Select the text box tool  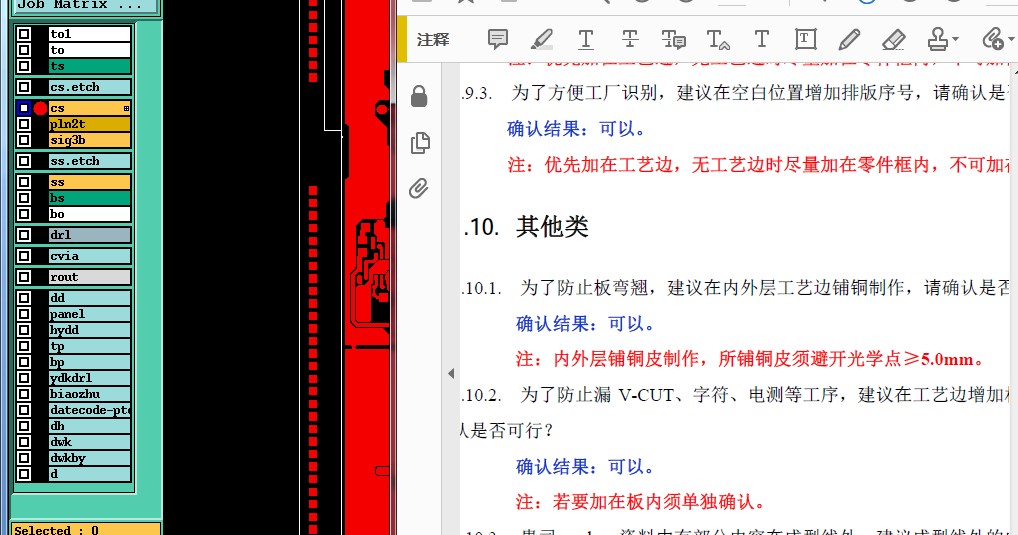coord(805,40)
